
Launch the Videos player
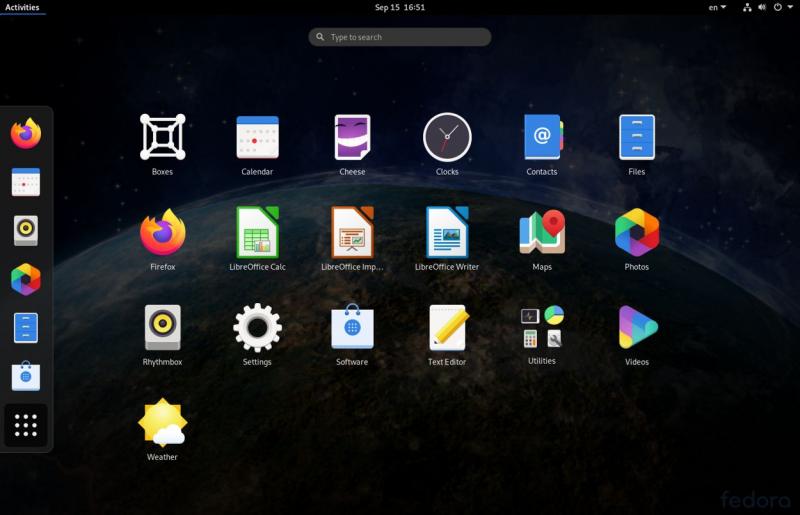(x=637, y=328)
